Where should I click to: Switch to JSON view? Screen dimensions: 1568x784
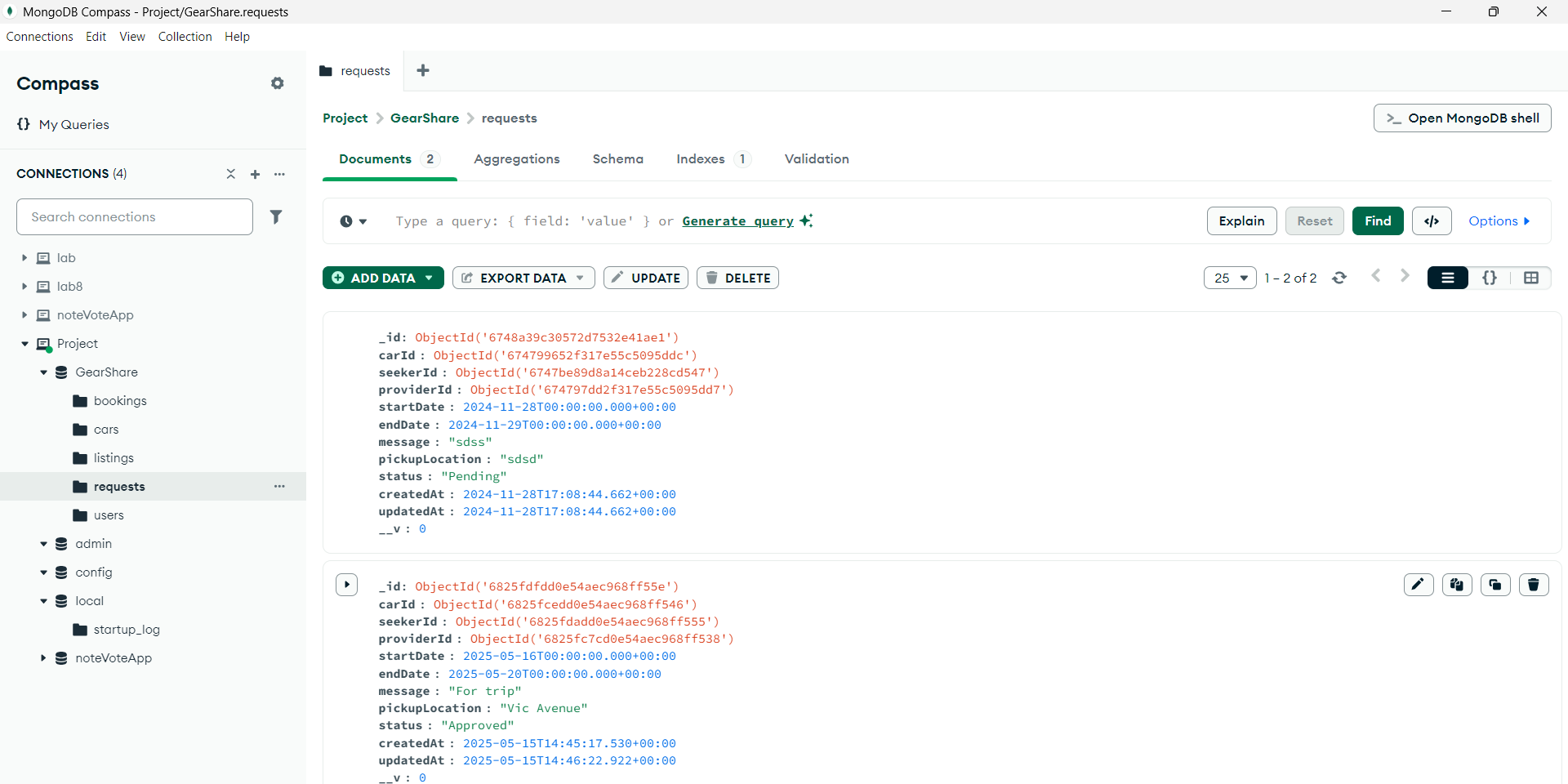click(1490, 278)
